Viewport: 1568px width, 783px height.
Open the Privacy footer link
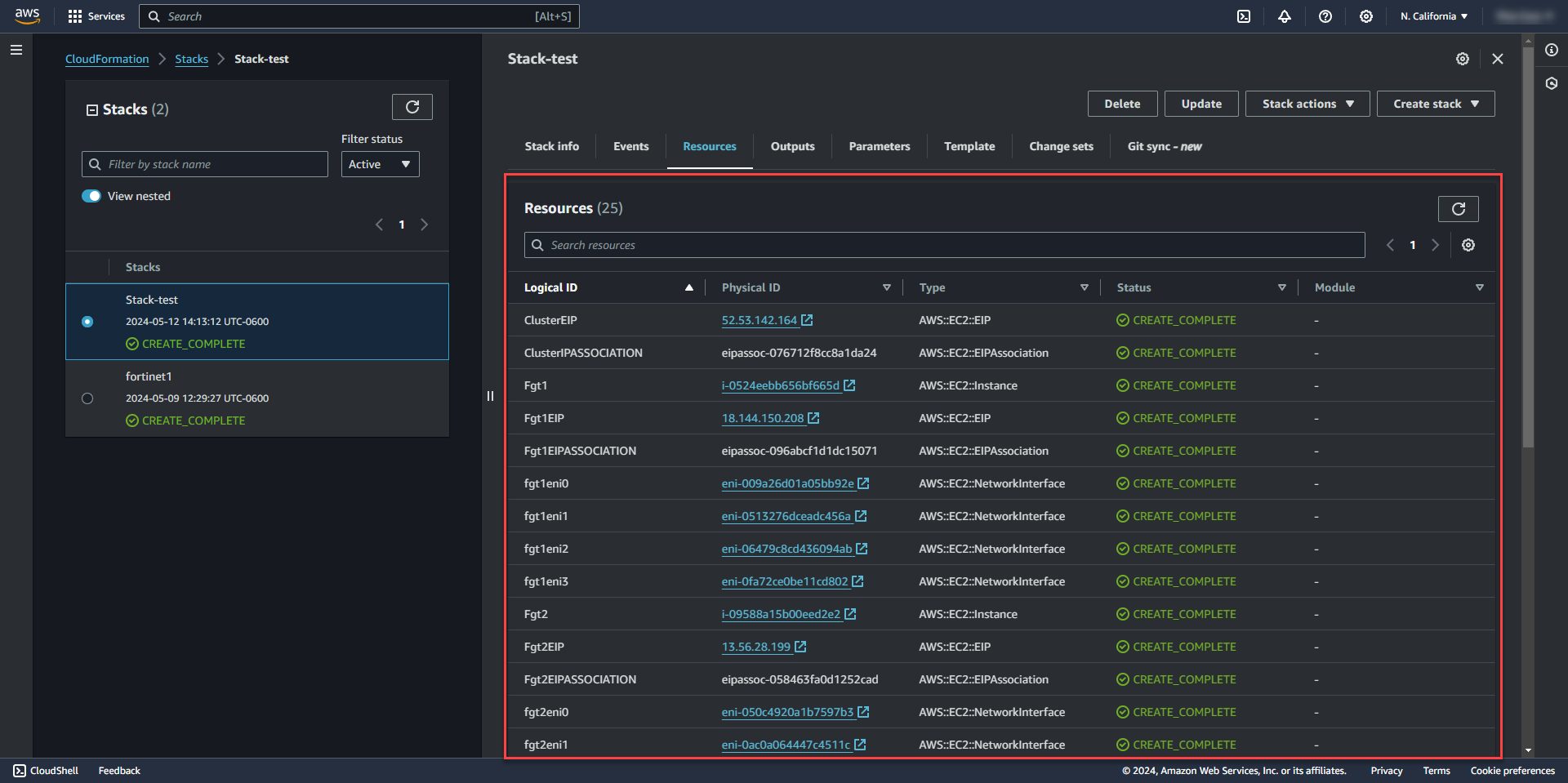pyautogui.click(x=1387, y=771)
